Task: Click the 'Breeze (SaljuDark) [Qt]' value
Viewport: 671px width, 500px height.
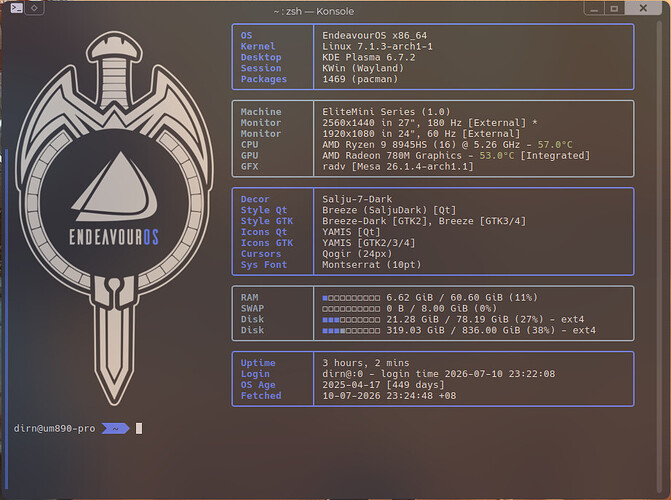Action: pos(389,210)
